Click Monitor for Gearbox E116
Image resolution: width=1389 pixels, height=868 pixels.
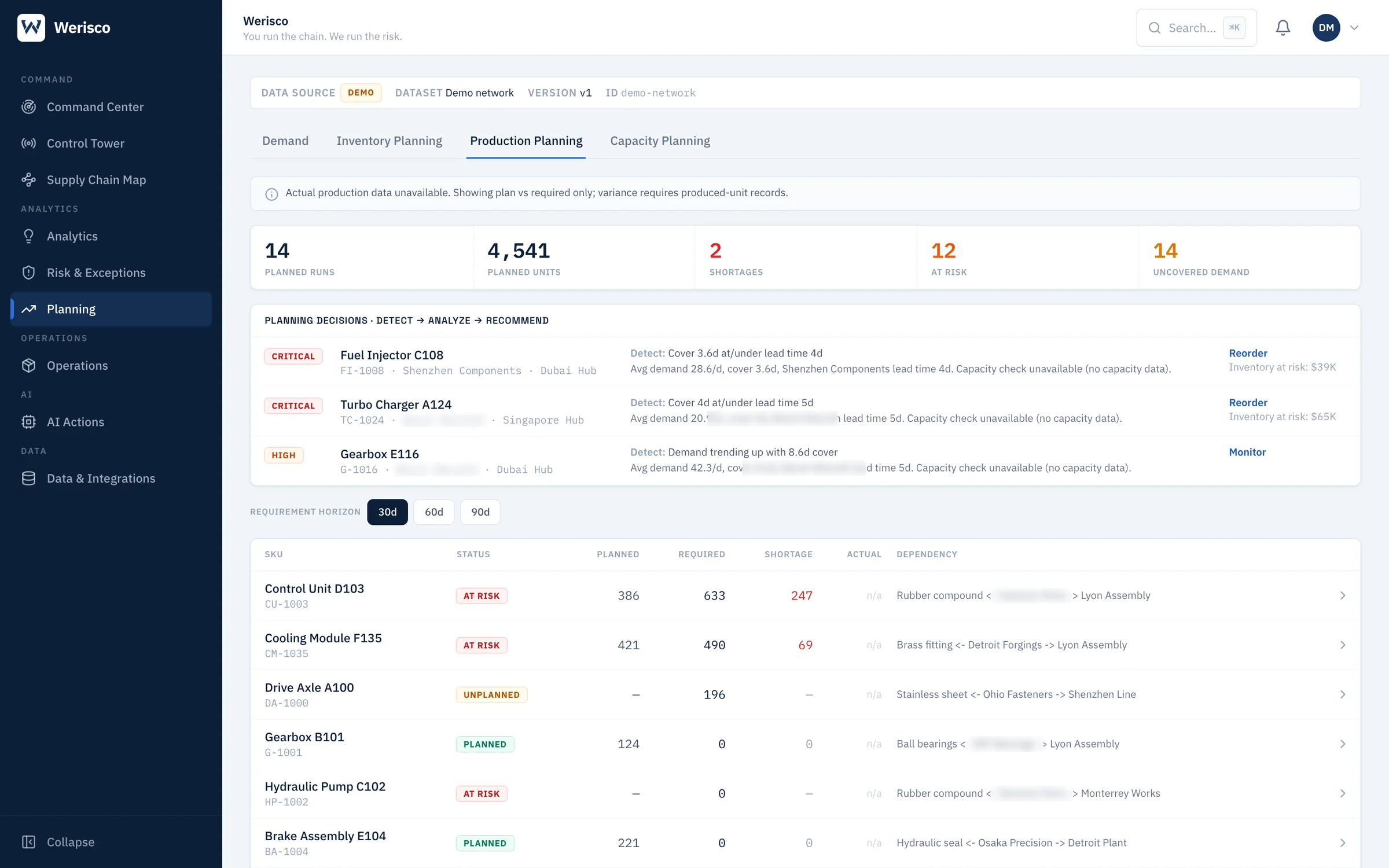tap(1247, 452)
